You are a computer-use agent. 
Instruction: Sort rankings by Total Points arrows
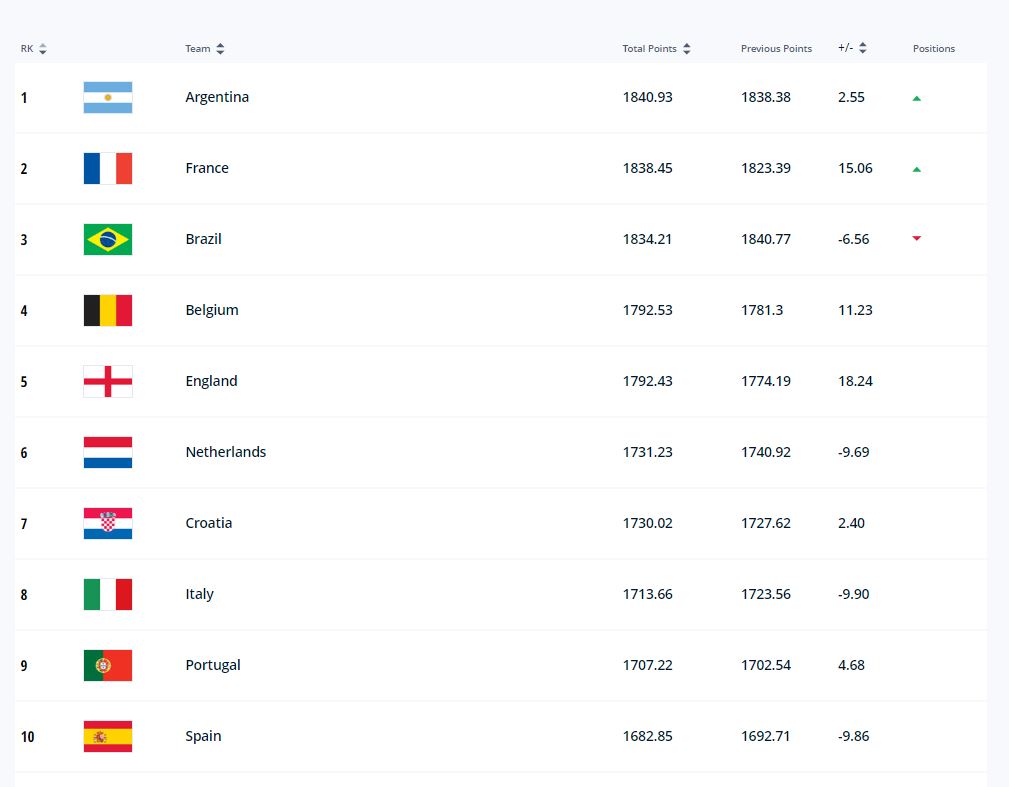pyautogui.click(x=687, y=49)
